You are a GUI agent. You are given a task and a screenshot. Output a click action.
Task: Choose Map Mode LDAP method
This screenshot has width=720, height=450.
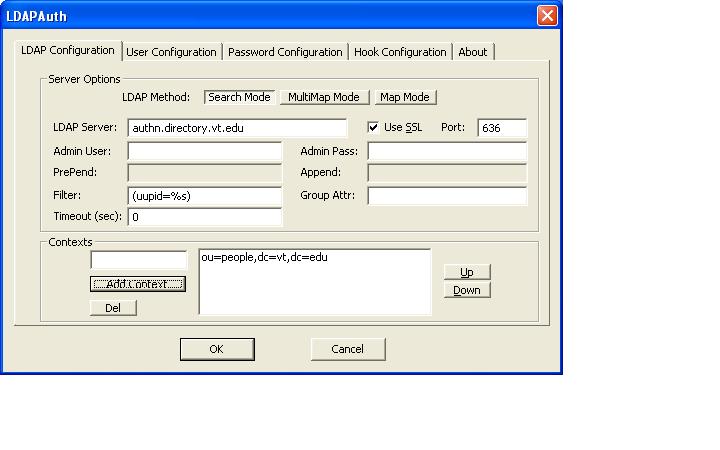tap(405, 97)
